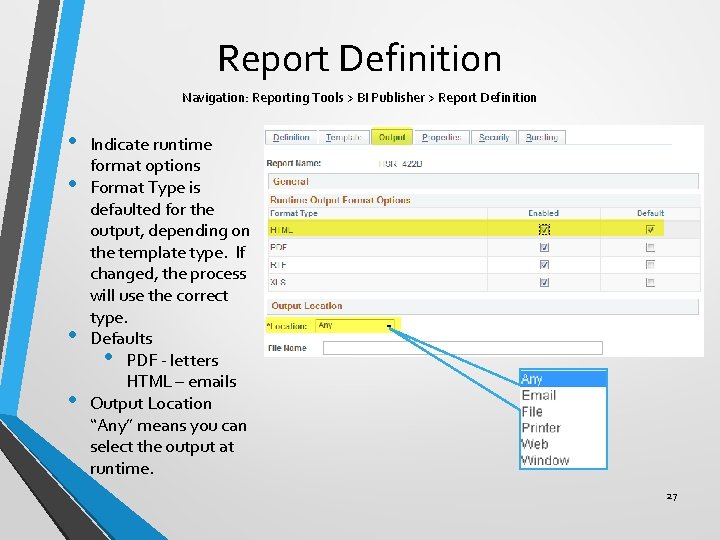Screen dimensions: 720x540
Task: Click the PDF format row label
Action: [279, 248]
